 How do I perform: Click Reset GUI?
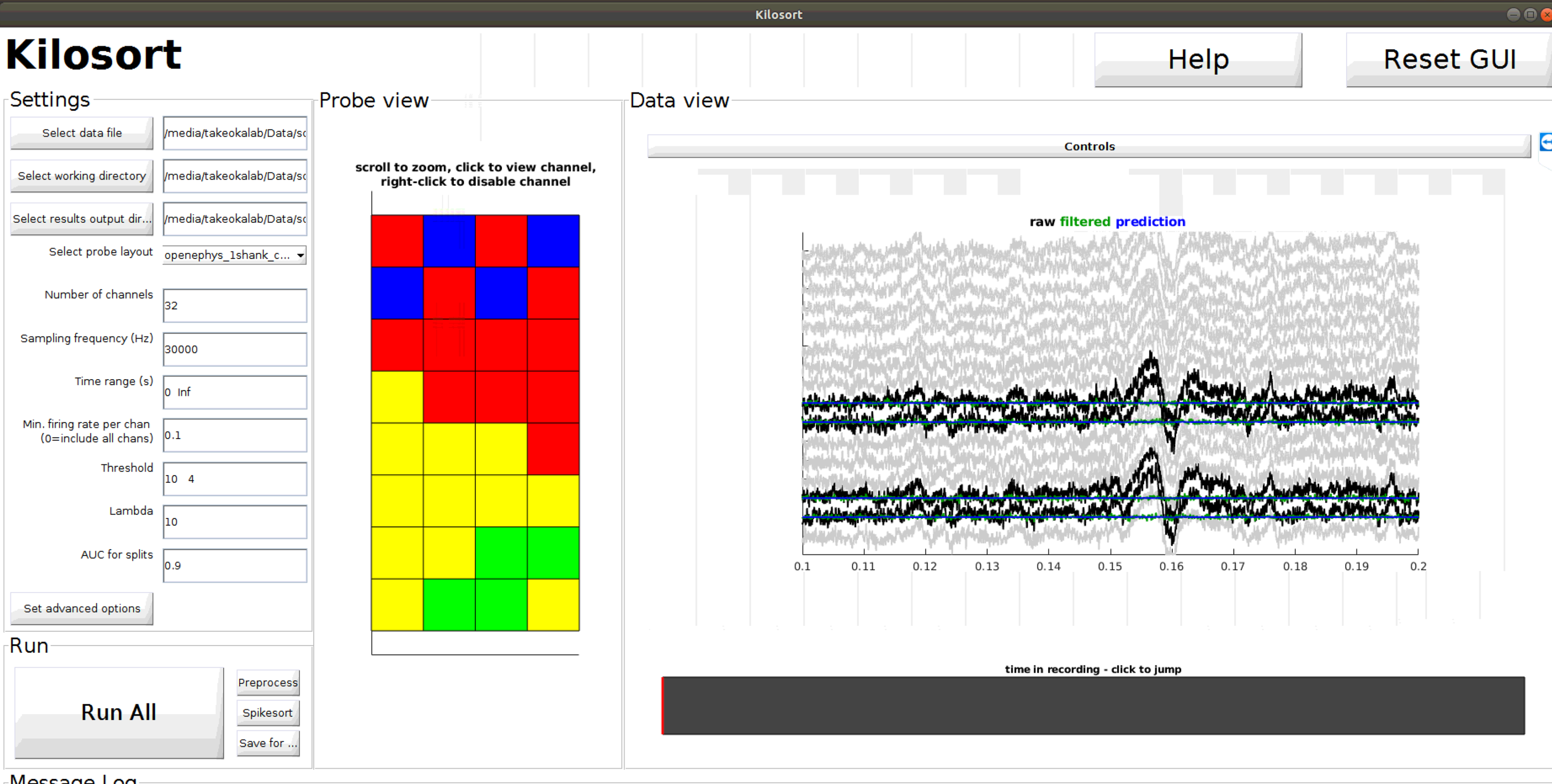1449,58
